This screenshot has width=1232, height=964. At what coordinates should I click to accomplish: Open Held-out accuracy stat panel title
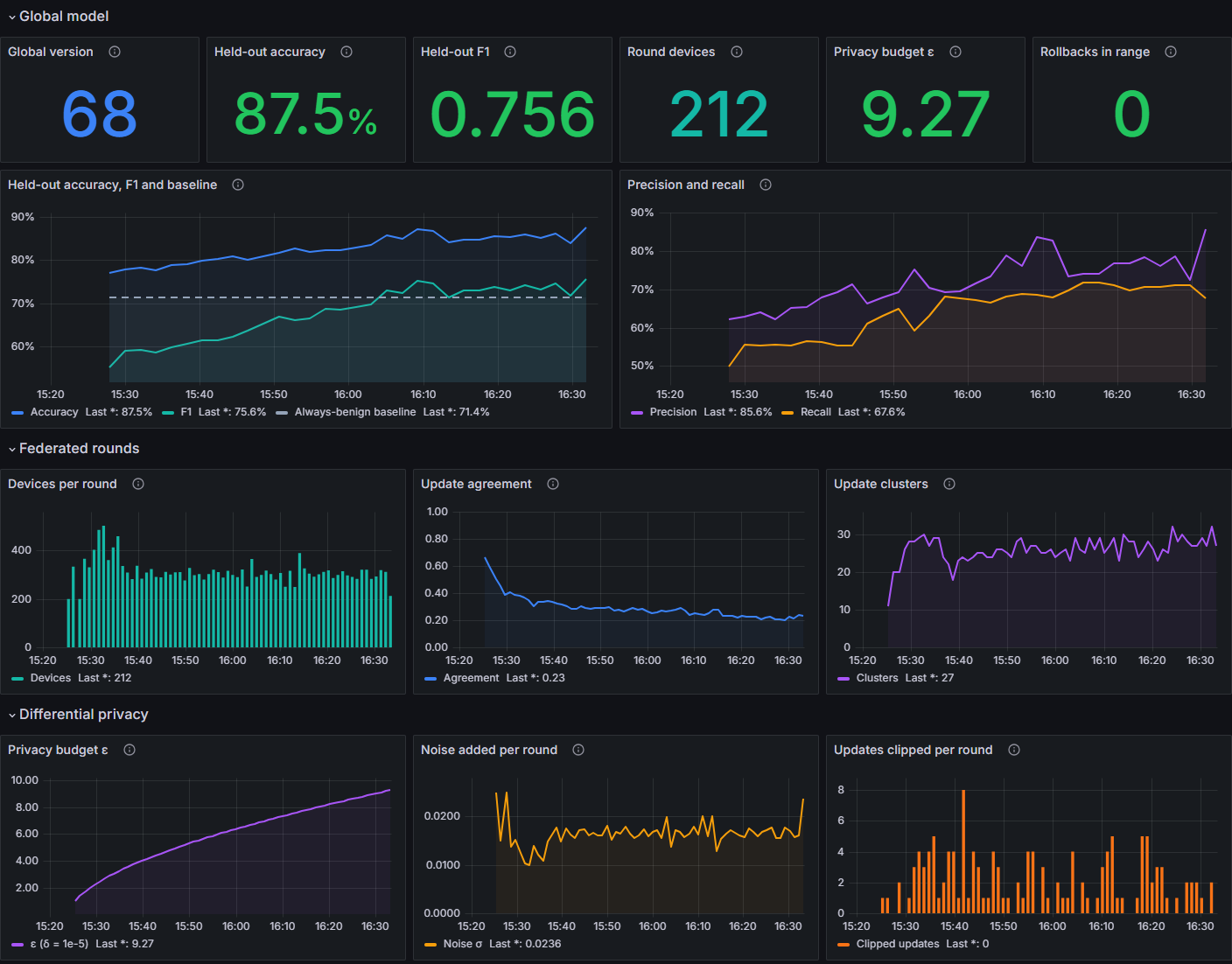269,52
